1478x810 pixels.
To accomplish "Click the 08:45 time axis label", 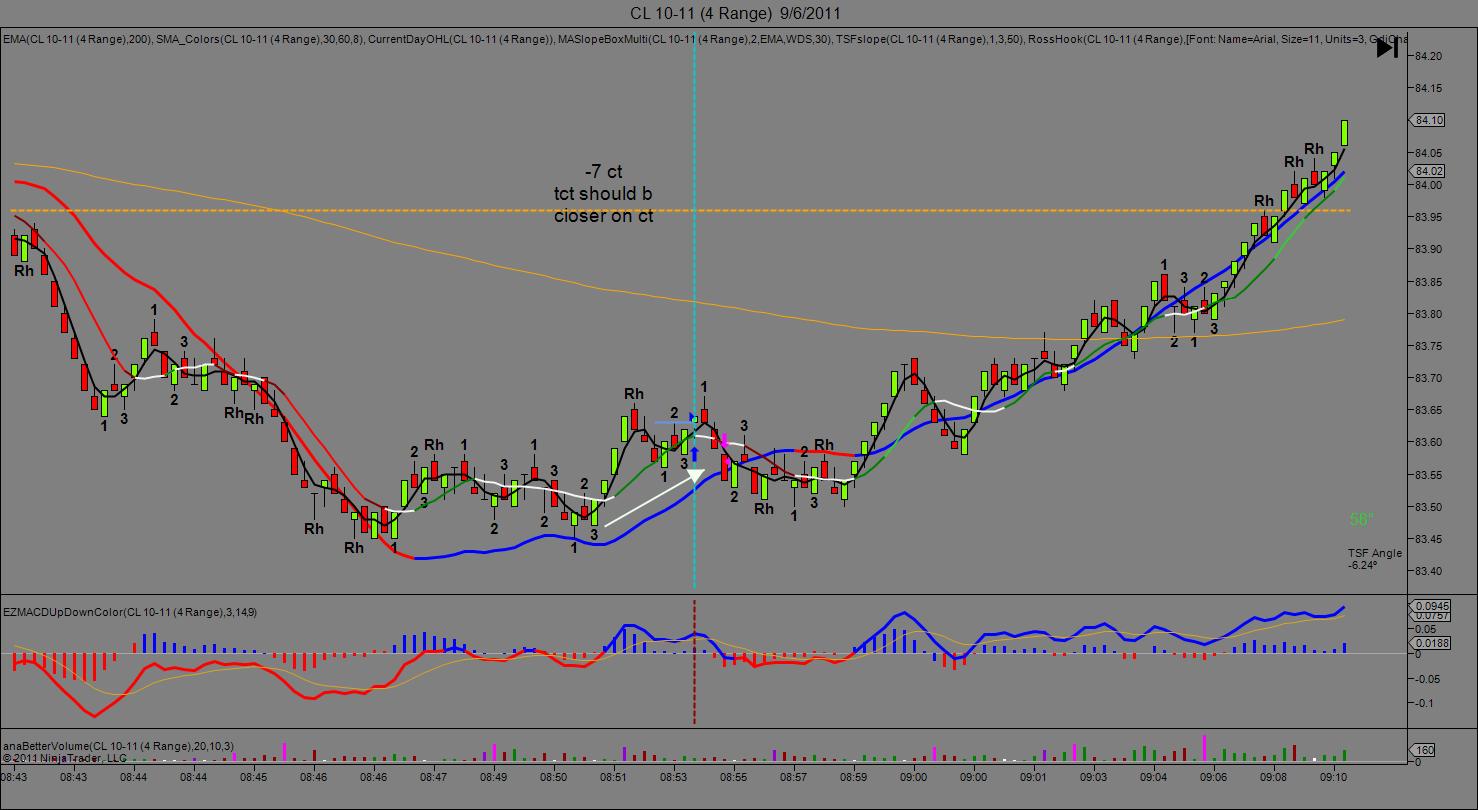I will click(254, 776).
